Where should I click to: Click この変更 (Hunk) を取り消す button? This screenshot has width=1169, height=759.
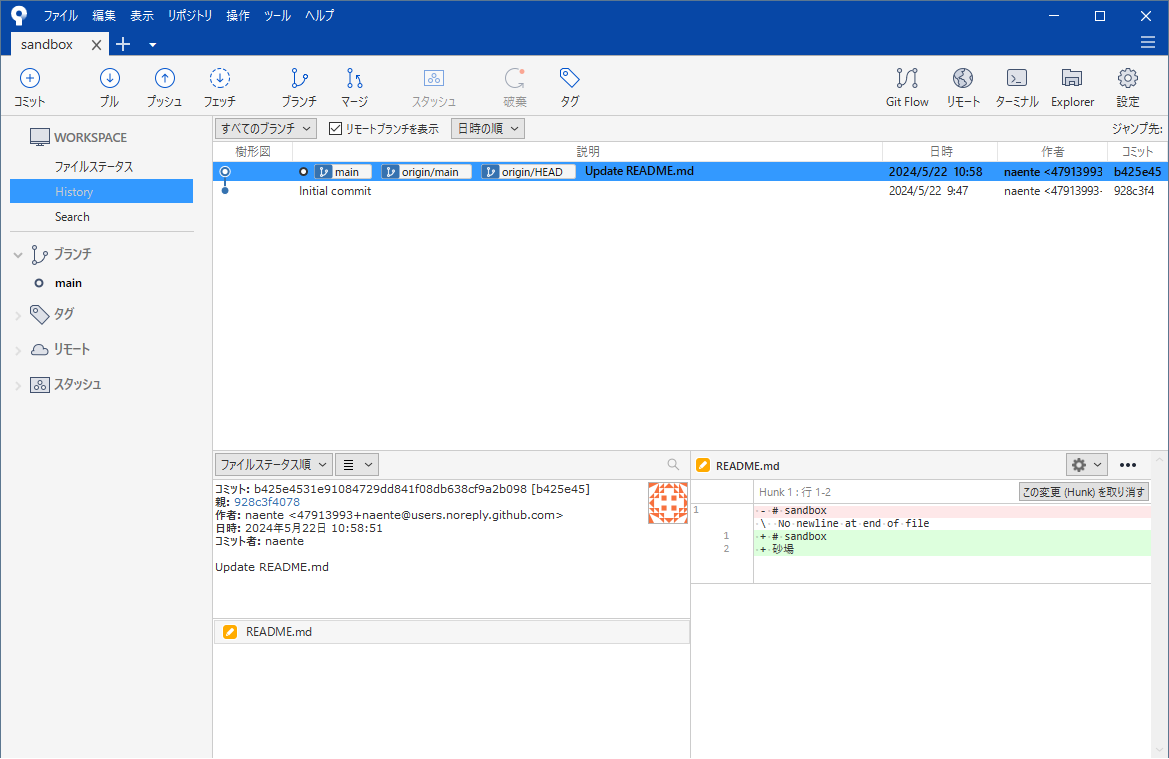coord(1083,491)
